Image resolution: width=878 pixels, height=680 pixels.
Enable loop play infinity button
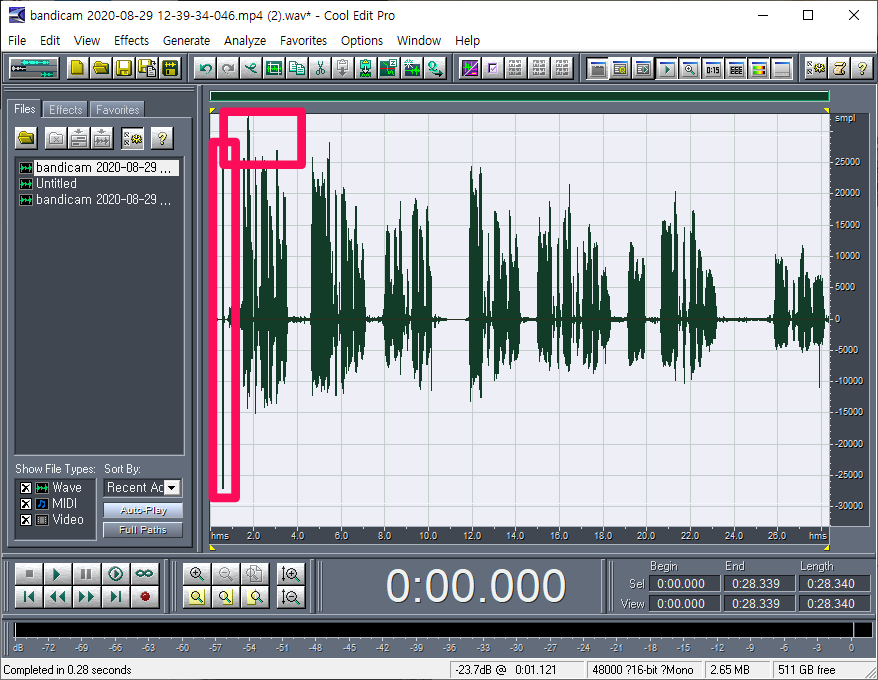point(144,574)
